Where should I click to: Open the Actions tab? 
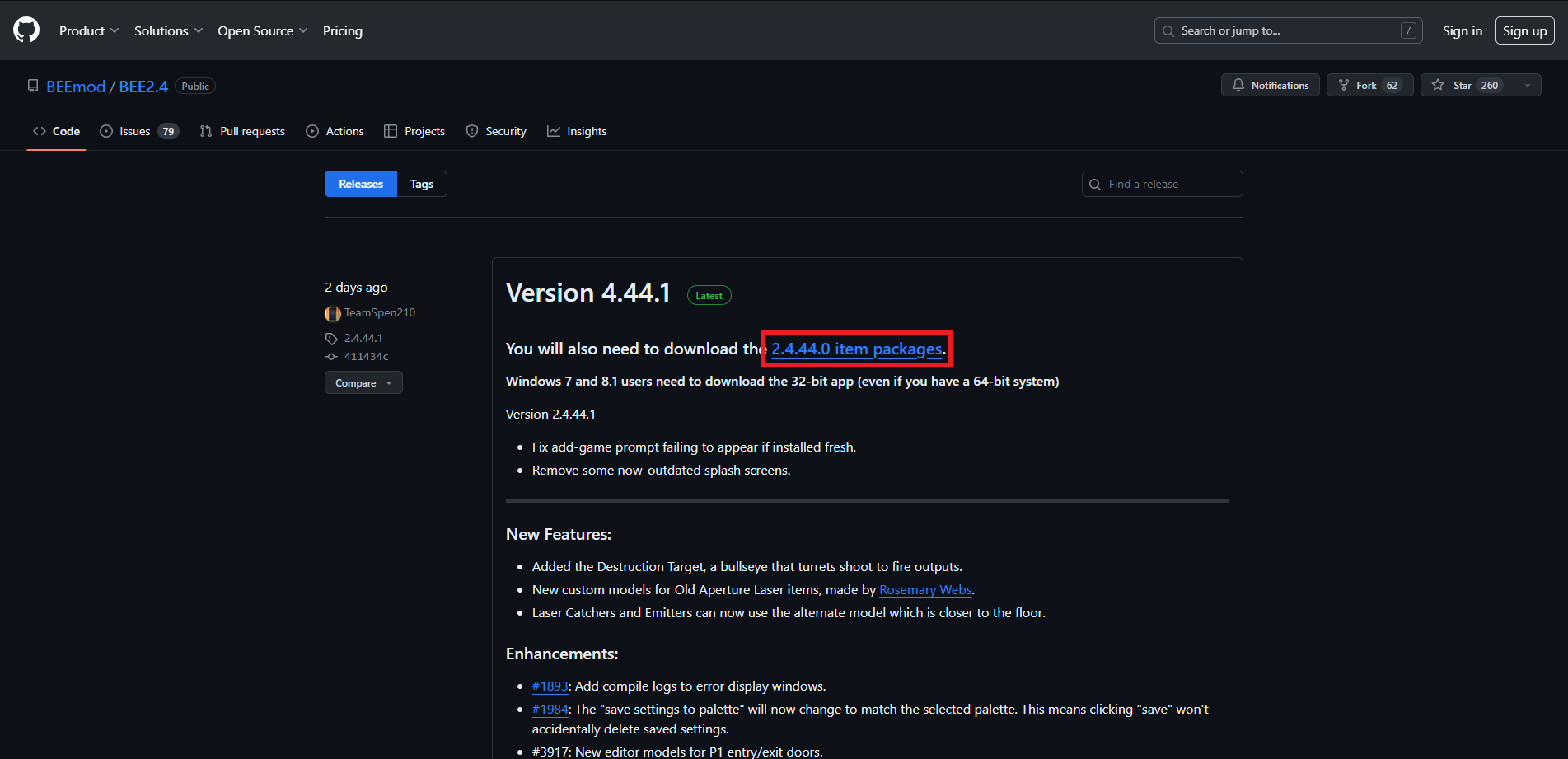point(335,131)
